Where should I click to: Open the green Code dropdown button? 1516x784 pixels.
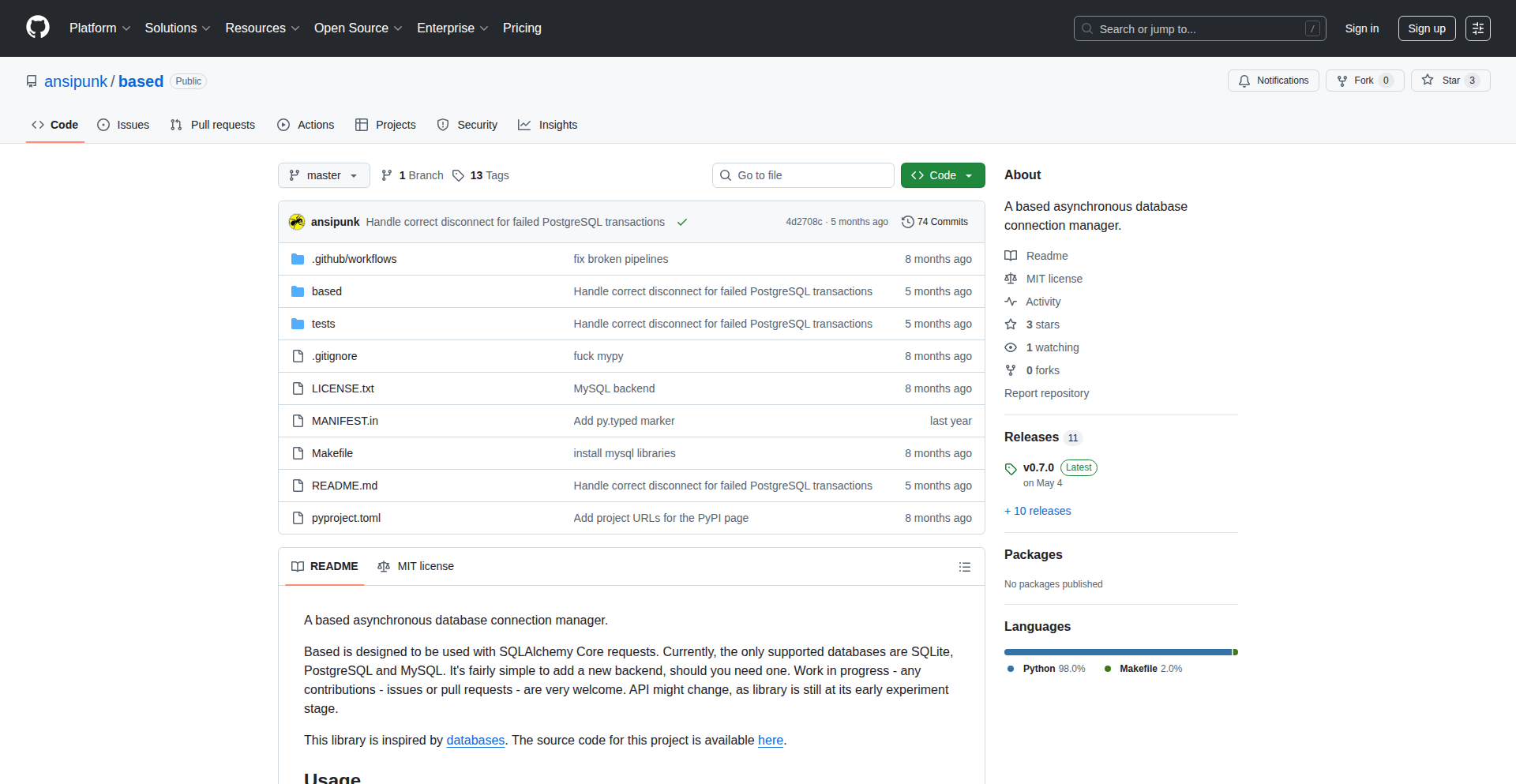[942, 175]
